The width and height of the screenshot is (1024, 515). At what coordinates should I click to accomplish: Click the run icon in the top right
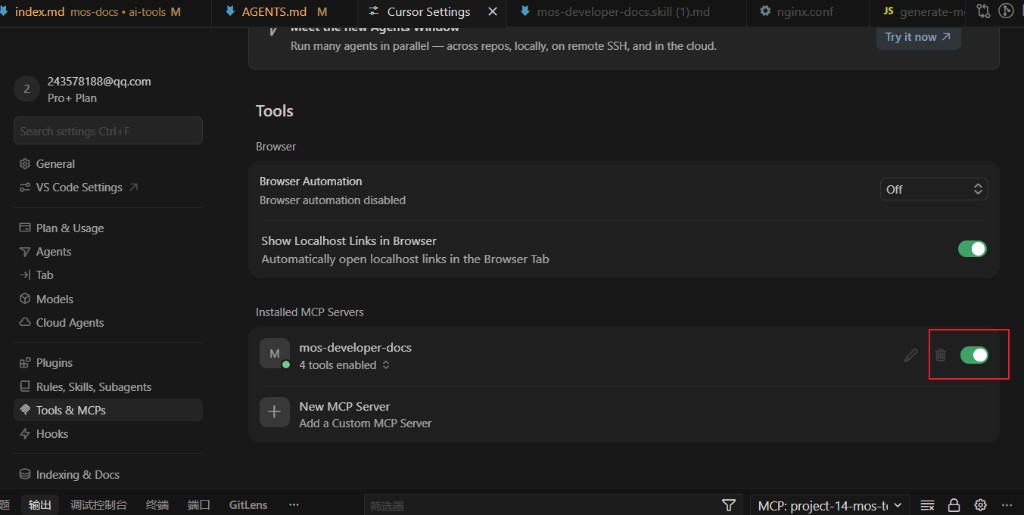[1006, 11]
